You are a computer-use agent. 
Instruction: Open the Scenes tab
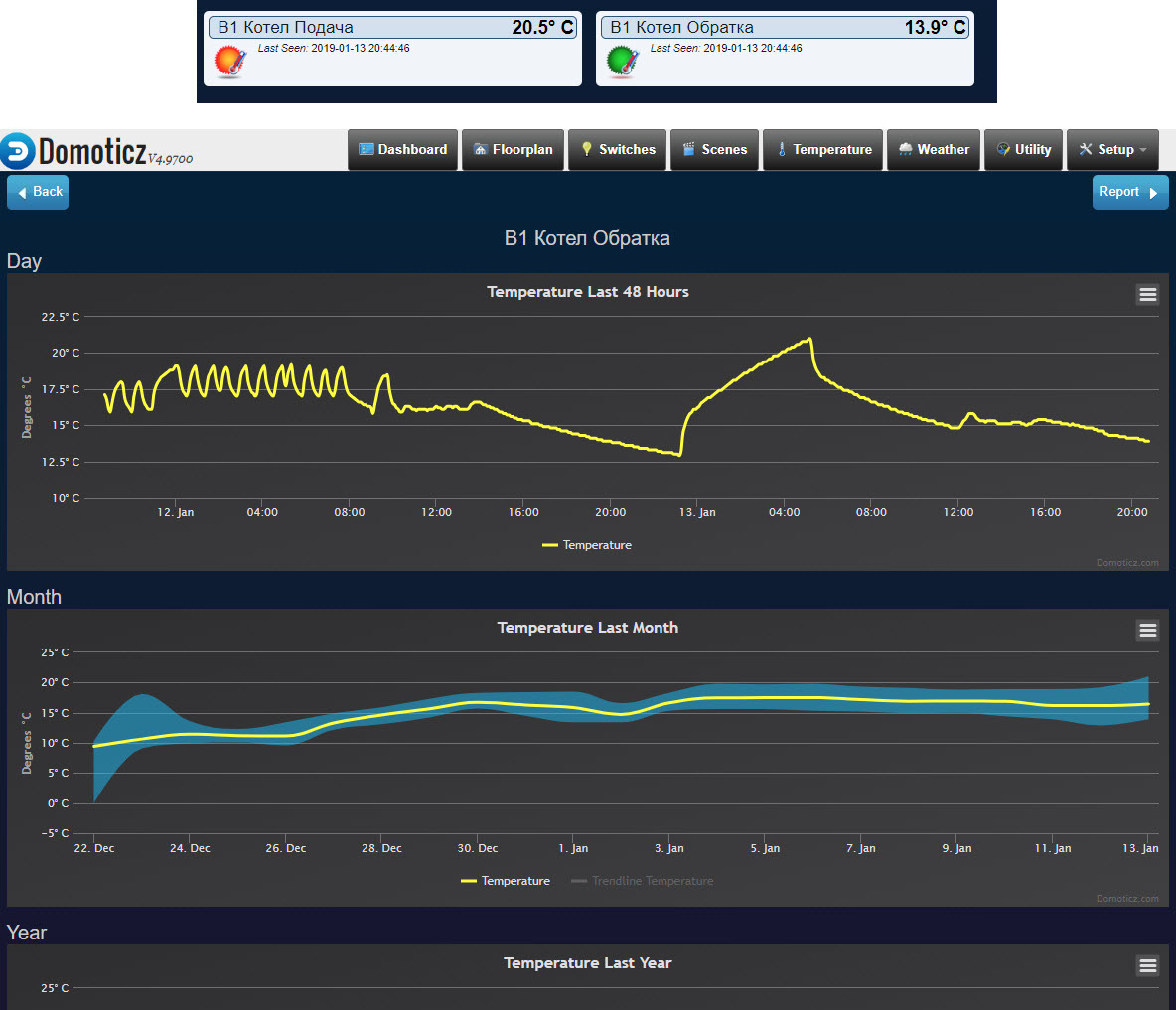(x=715, y=150)
